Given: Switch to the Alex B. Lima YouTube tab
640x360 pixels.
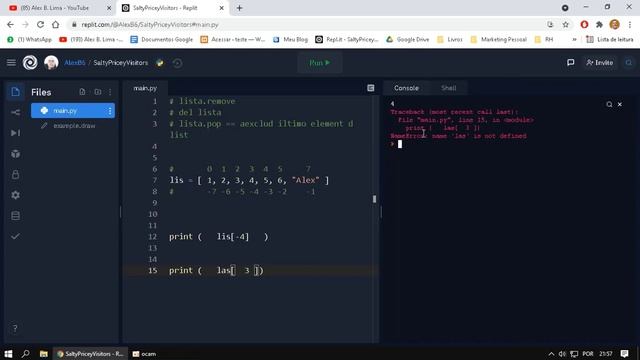Looking at the screenshot, I should click(54, 8).
